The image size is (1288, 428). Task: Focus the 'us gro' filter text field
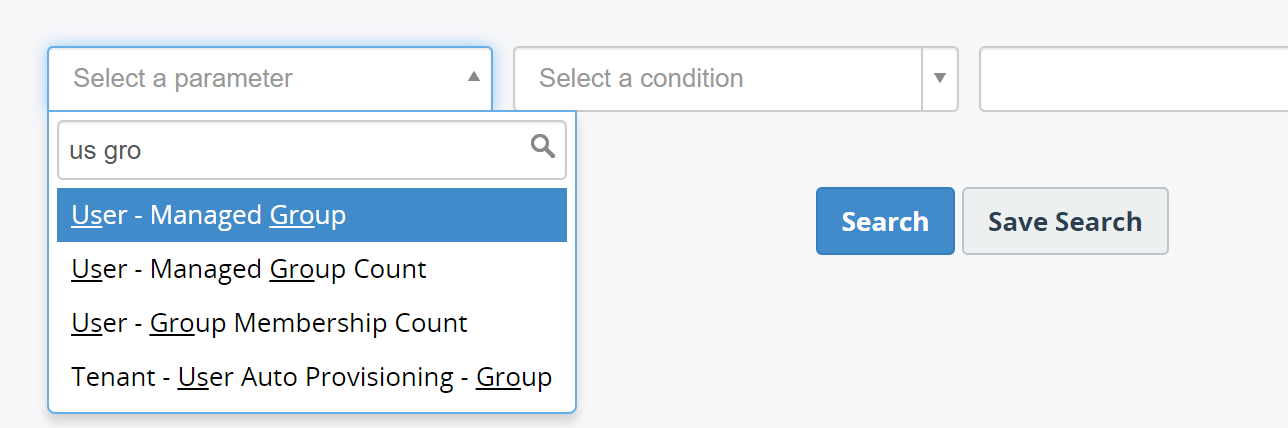pyautogui.click(x=312, y=150)
